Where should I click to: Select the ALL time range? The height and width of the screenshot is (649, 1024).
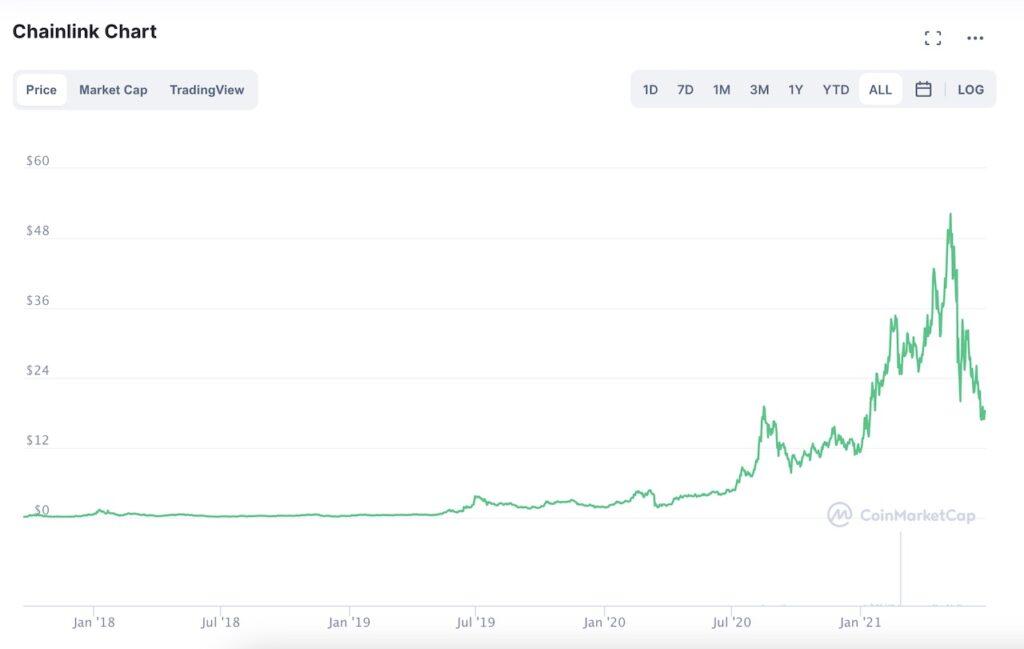(x=880, y=89)
